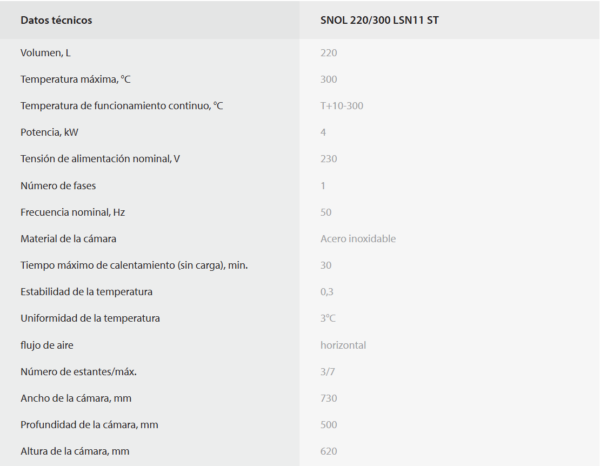Image resolution: width=600 pixels, height=466 pixels.
Task: Click the 'Temperatura de funcionamiento continuo' label
Action: point(121,105)
